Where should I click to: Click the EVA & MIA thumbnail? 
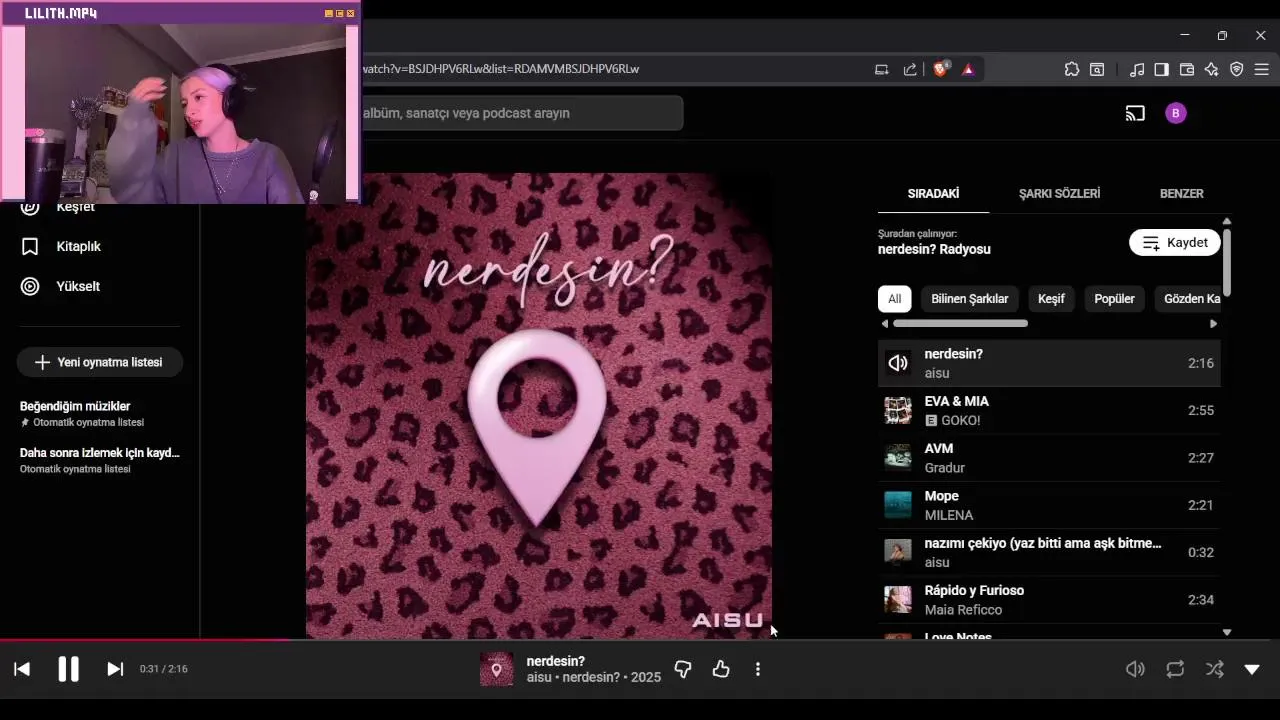tap(898, 410)
